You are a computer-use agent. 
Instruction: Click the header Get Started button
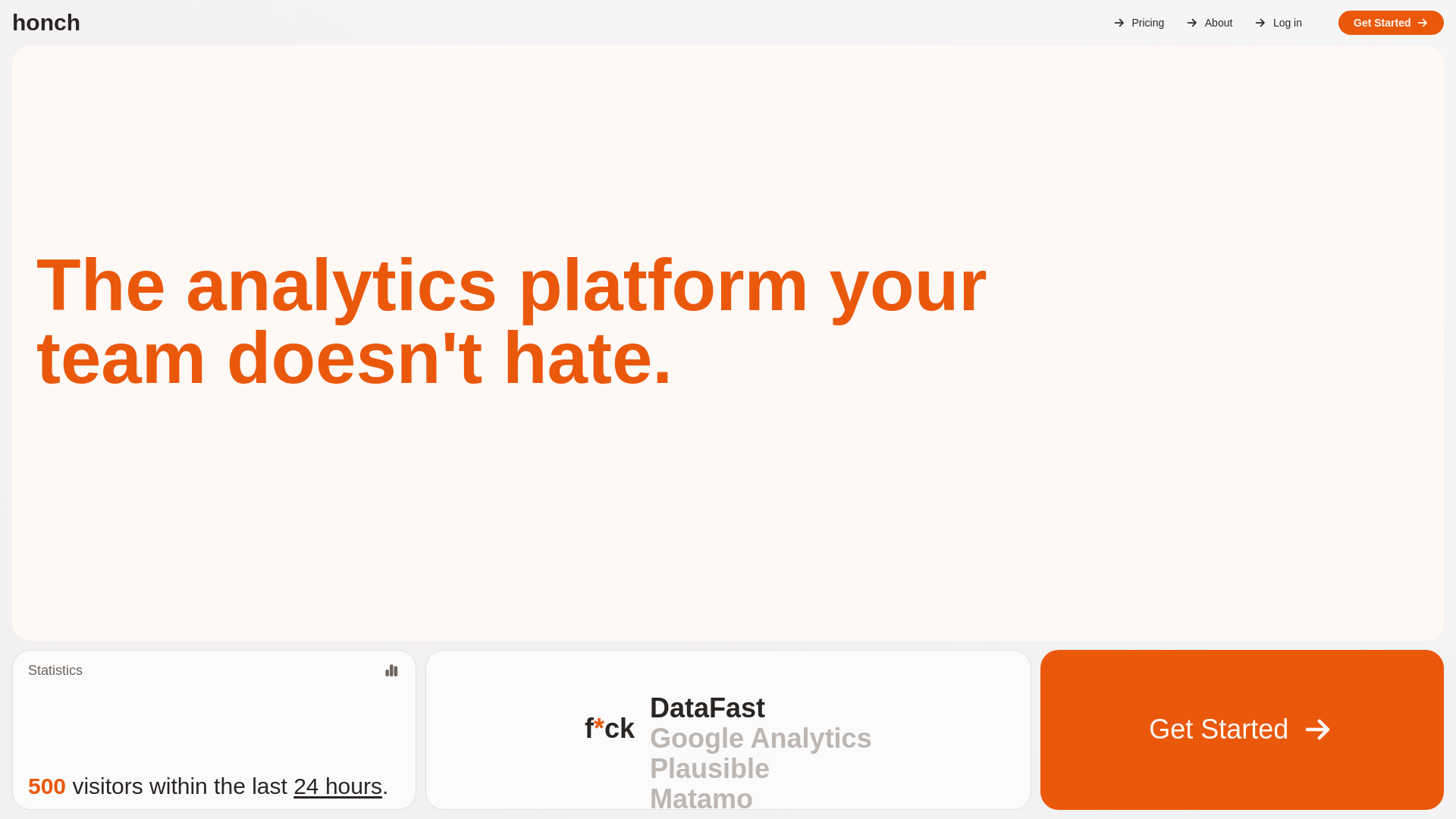(1391, 23)
